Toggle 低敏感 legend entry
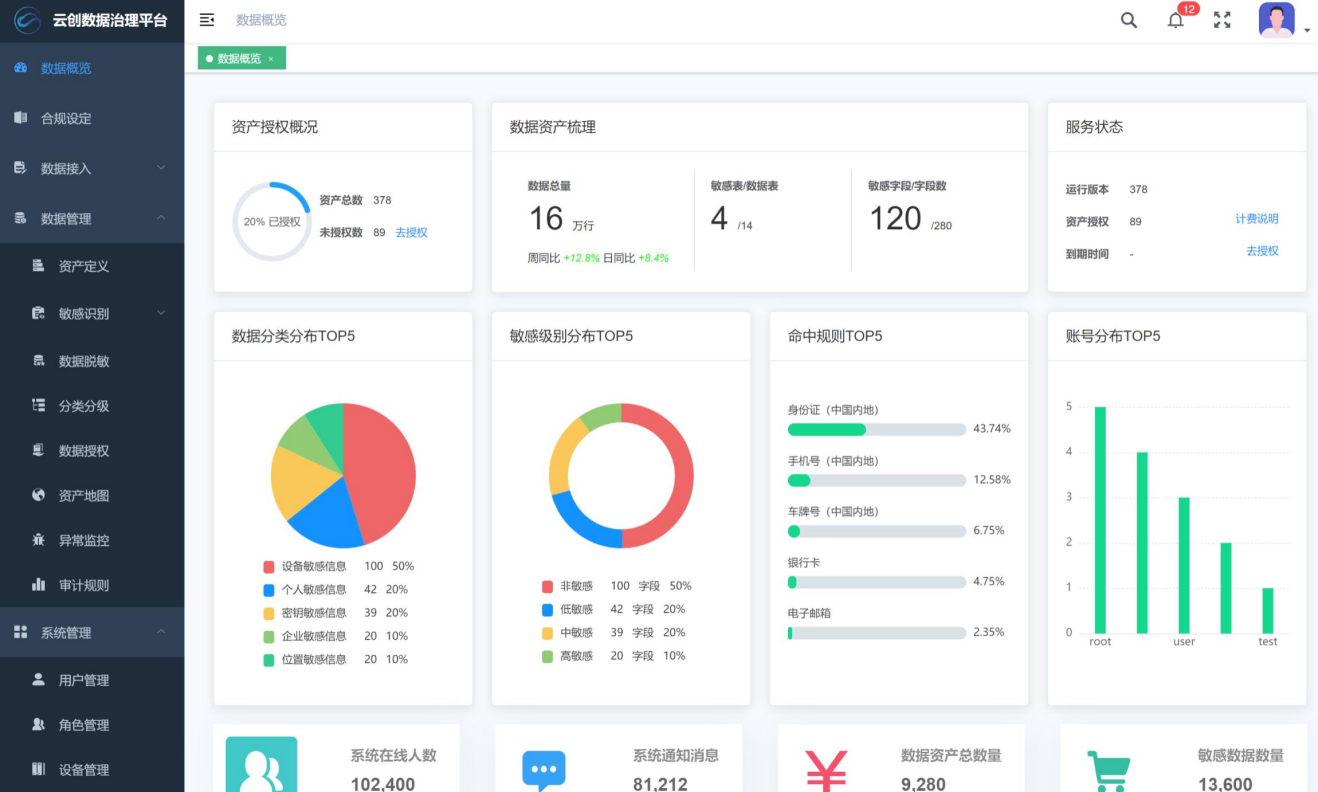The width and height of the screenshot is (1318, 792). click(x=613, y=609)
